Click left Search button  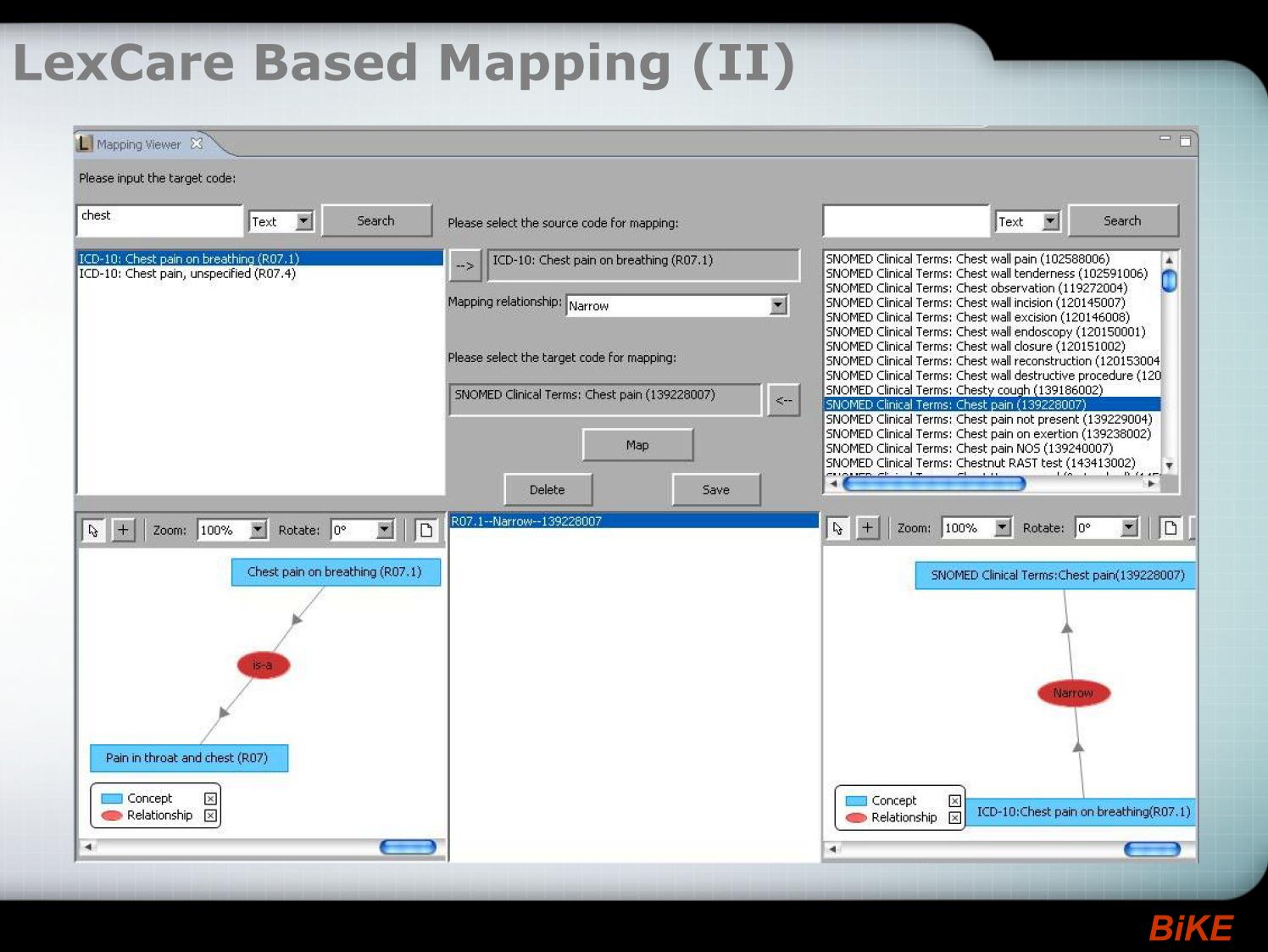click(x=375, y=220)
